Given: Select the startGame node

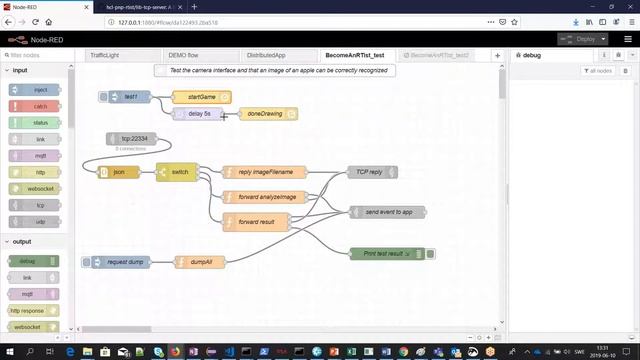Looking at the screenshot, I should [x=202, y=97].
